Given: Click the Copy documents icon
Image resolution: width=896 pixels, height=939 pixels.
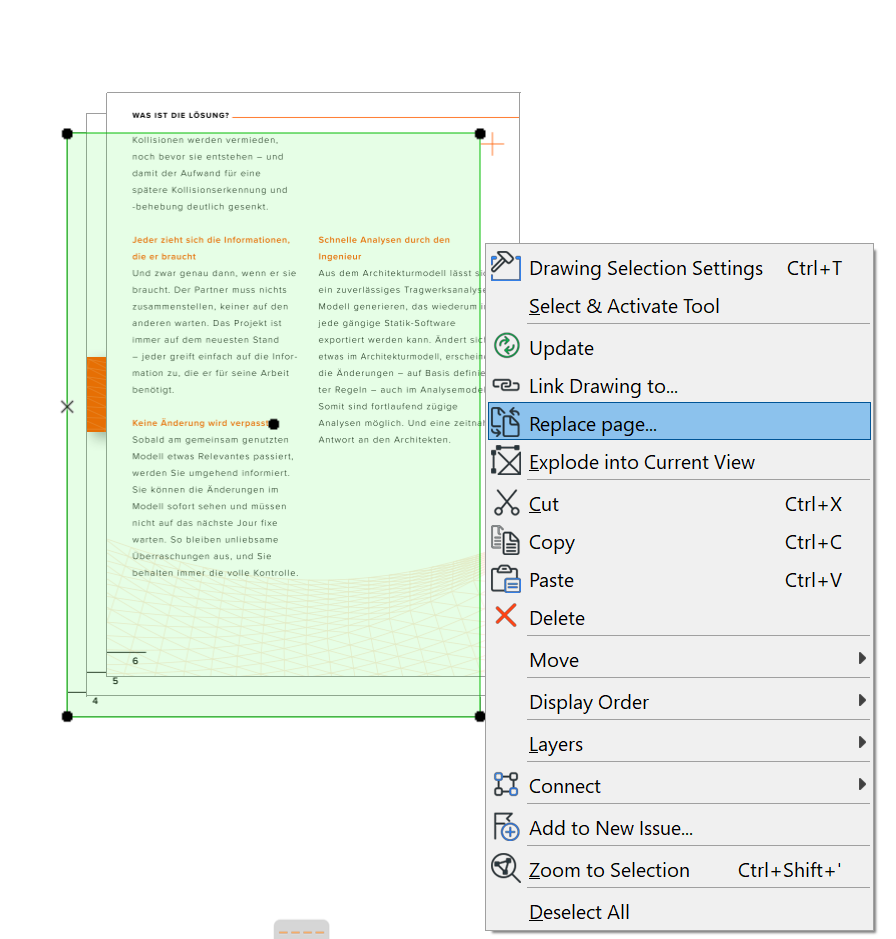Looking at the screenshot, I should pyautogui.click(x=505, y=540).
